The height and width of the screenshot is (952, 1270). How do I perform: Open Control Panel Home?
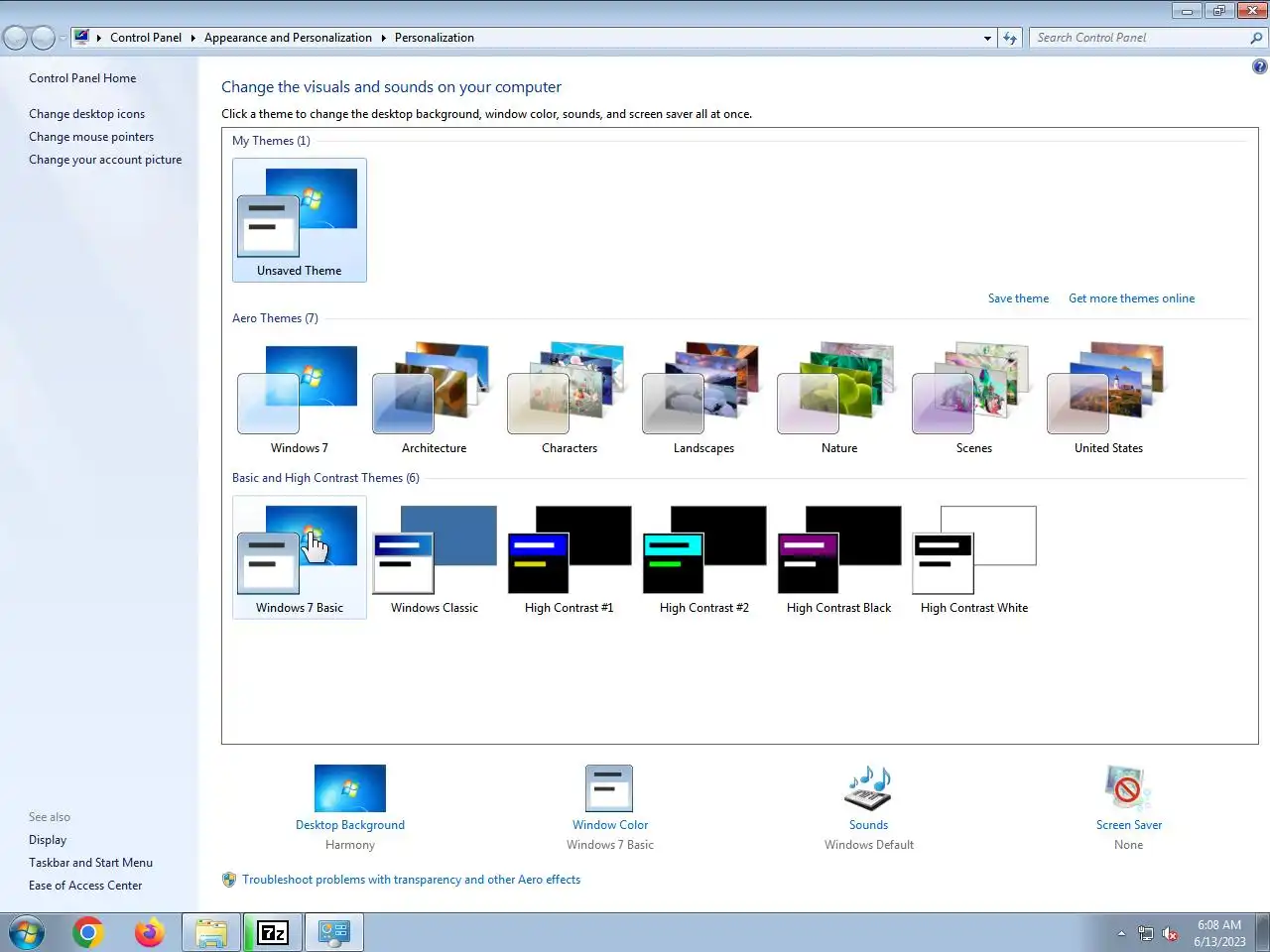click(x=82, y=78)
